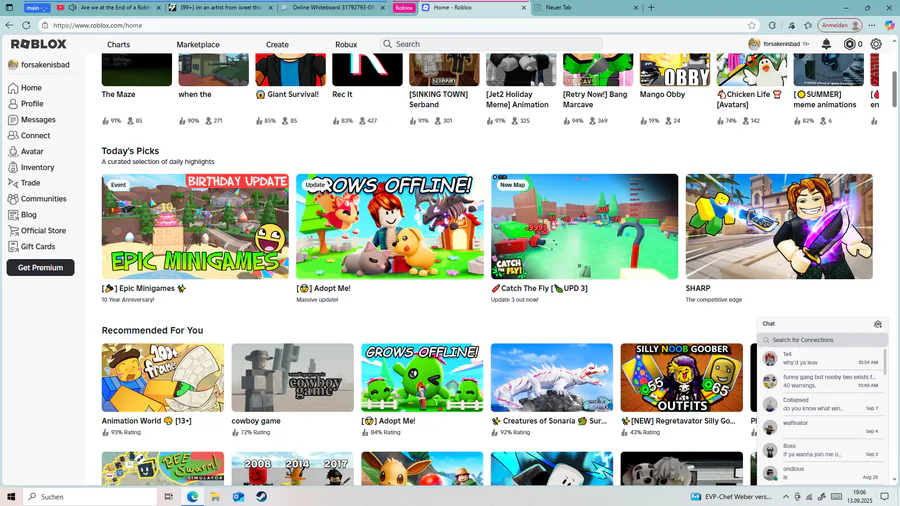Image resolution: width=900 pixels, height=506 pixels.
Task: Open Animation World thumbnail
Action: click(x=163, y=377)
